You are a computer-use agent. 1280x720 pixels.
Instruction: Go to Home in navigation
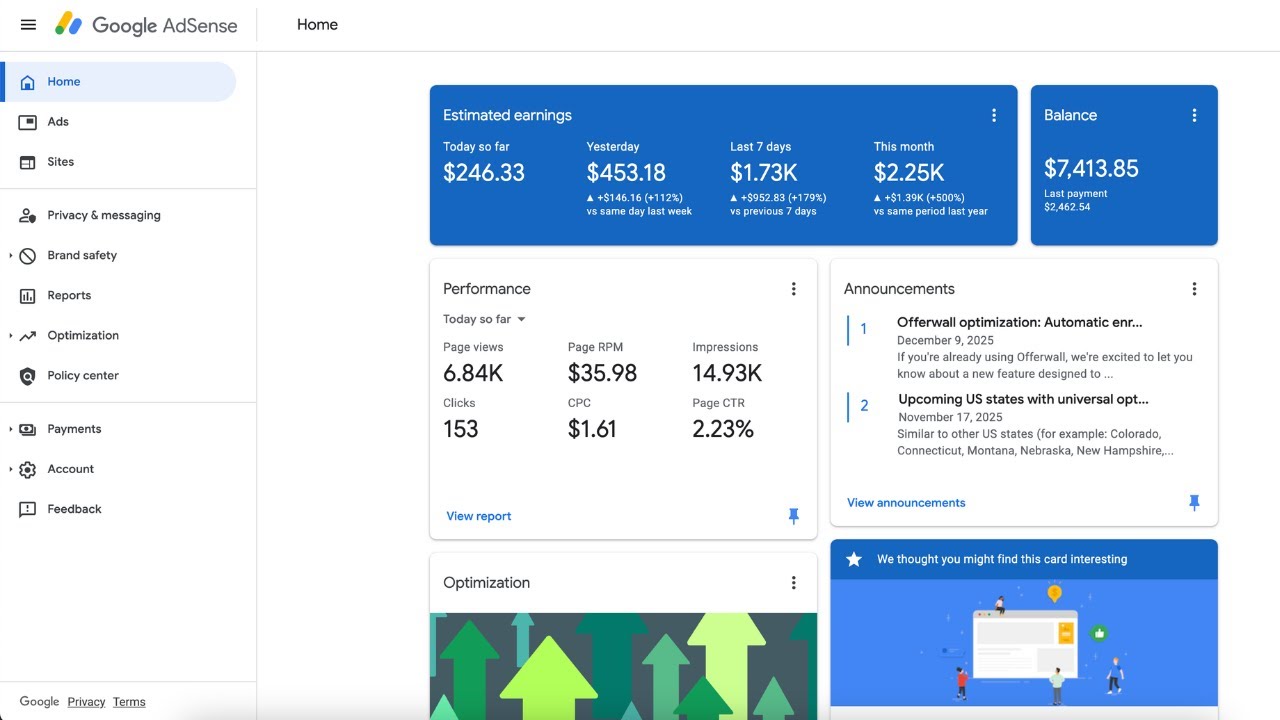(x=119, y=82)
